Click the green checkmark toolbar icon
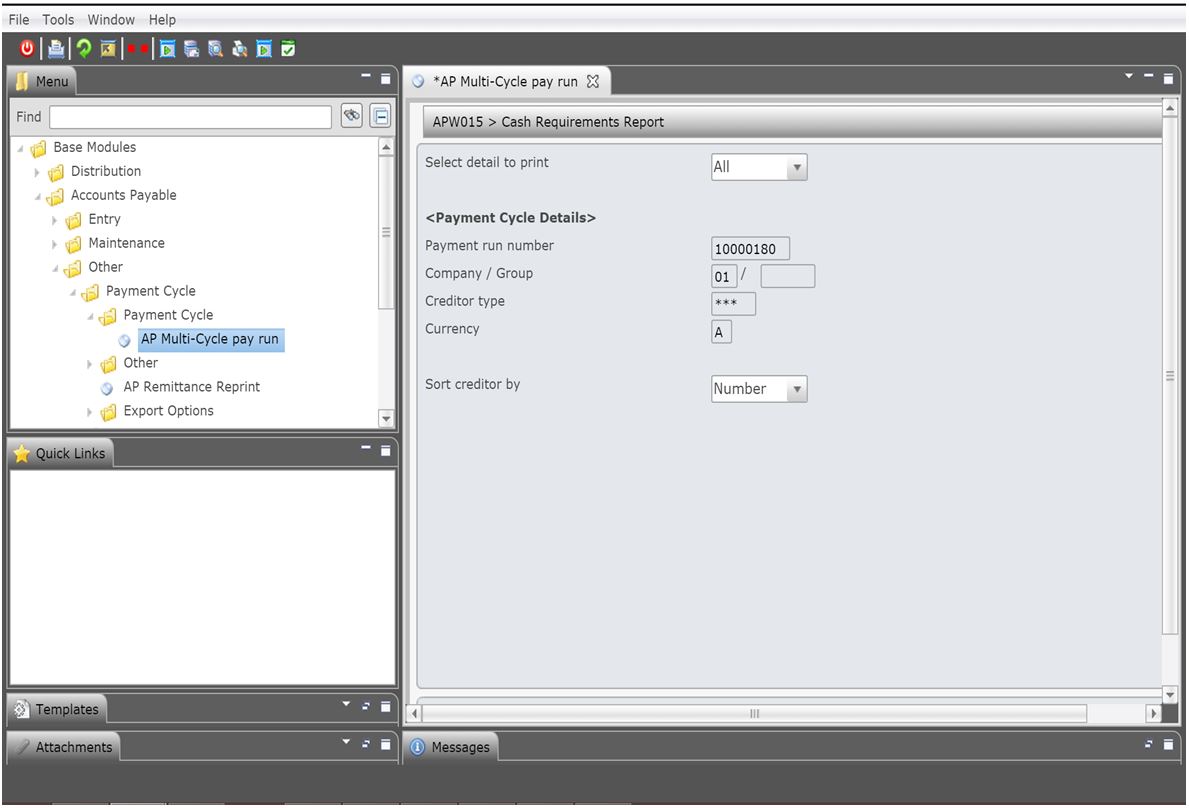Image resolution: width=1189 pixels, height=810 pixels. (x=288, y=49)
